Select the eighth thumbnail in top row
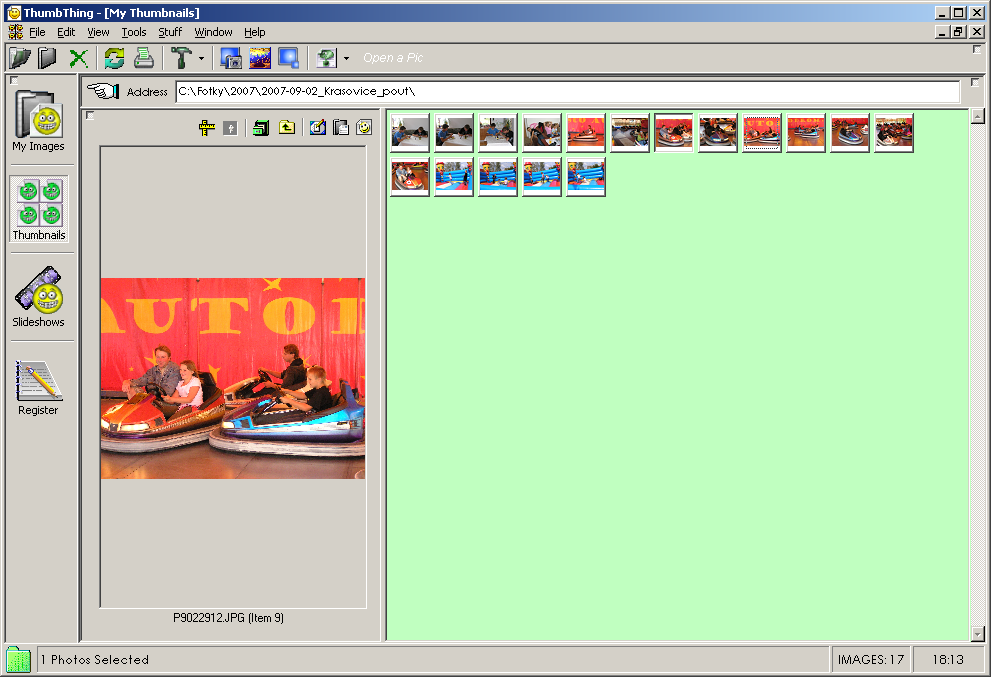Screen dimensions: 991x677 pyautogui.click(x=718, y=133)
